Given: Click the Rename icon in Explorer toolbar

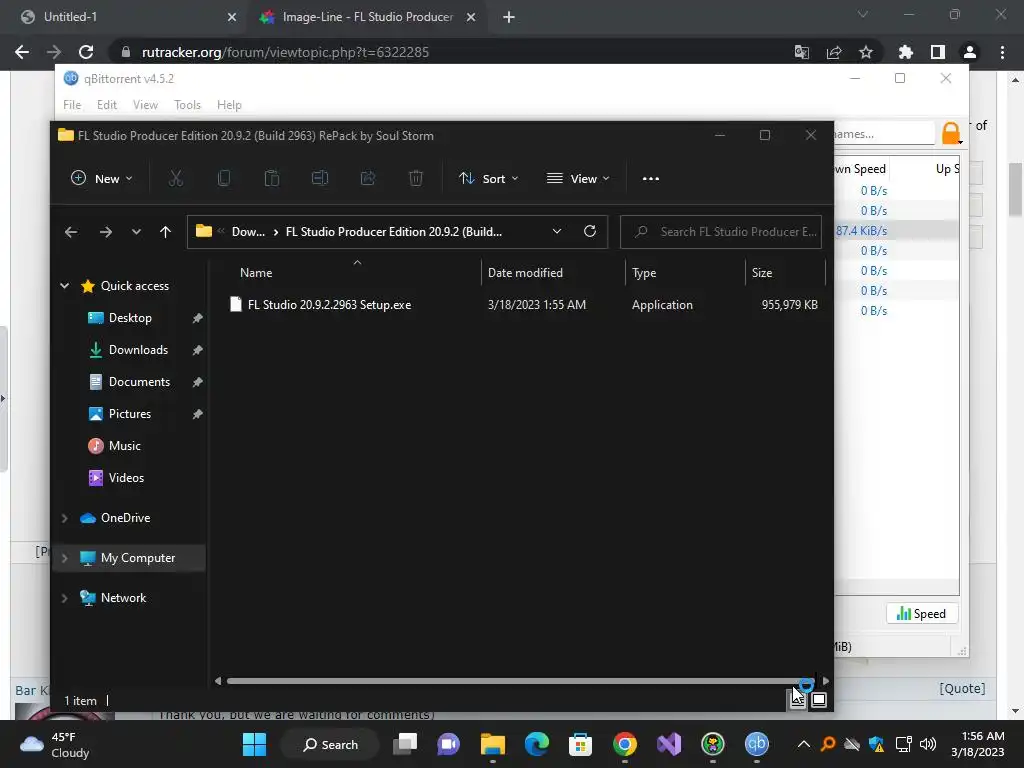Looking at the screenshot, I should [319, 178].
